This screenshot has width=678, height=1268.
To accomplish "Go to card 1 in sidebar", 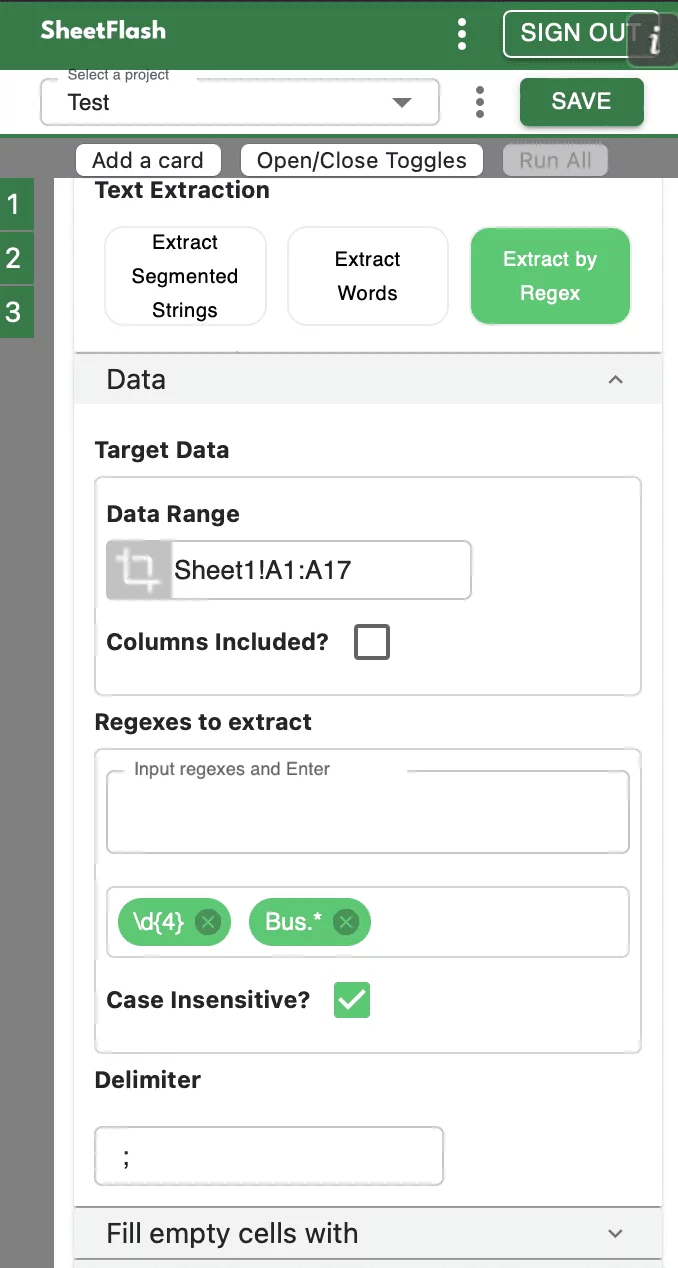I will click(x=14, y=205).
